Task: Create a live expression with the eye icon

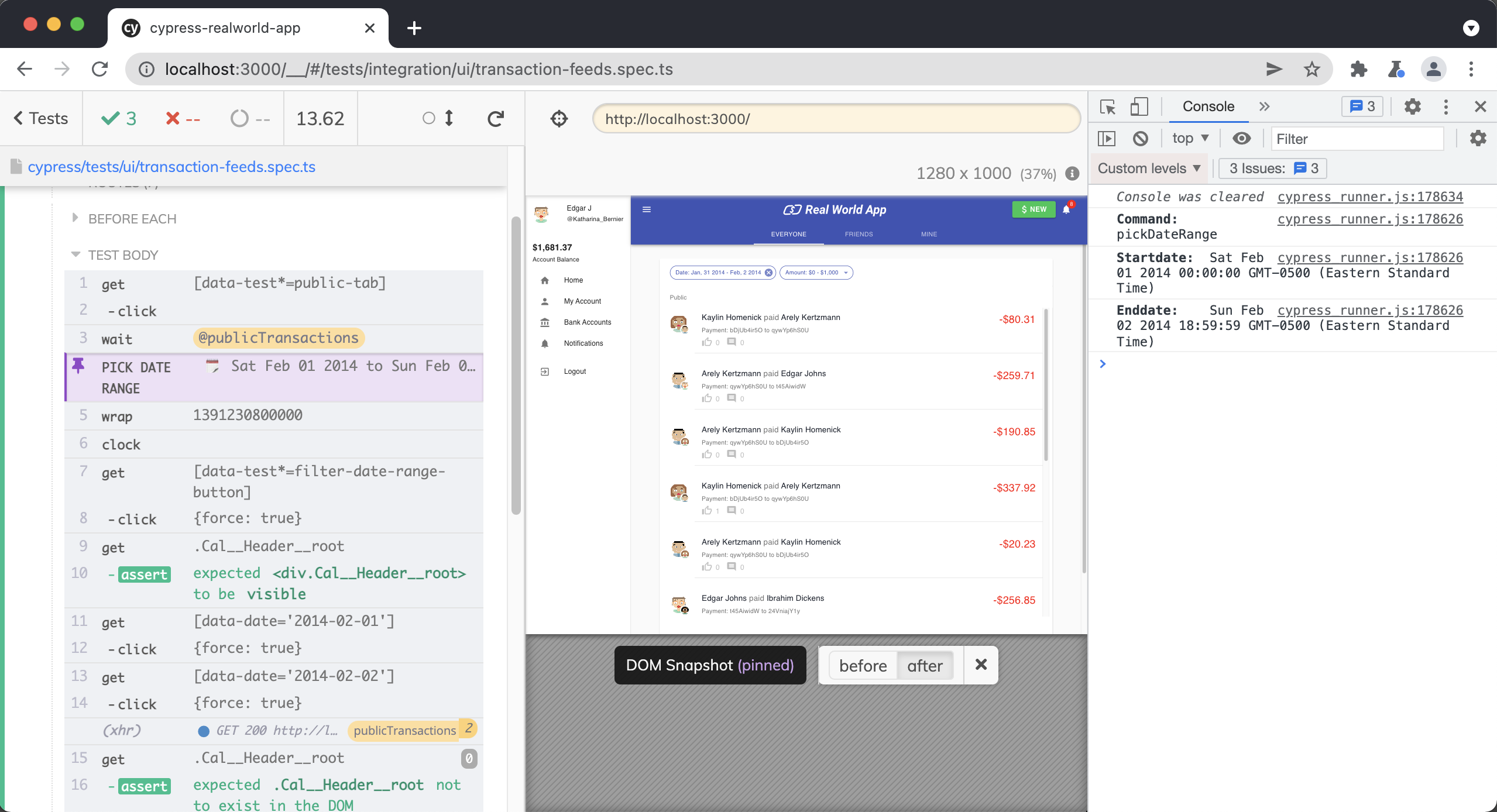Action: (x=1242, y=138)
